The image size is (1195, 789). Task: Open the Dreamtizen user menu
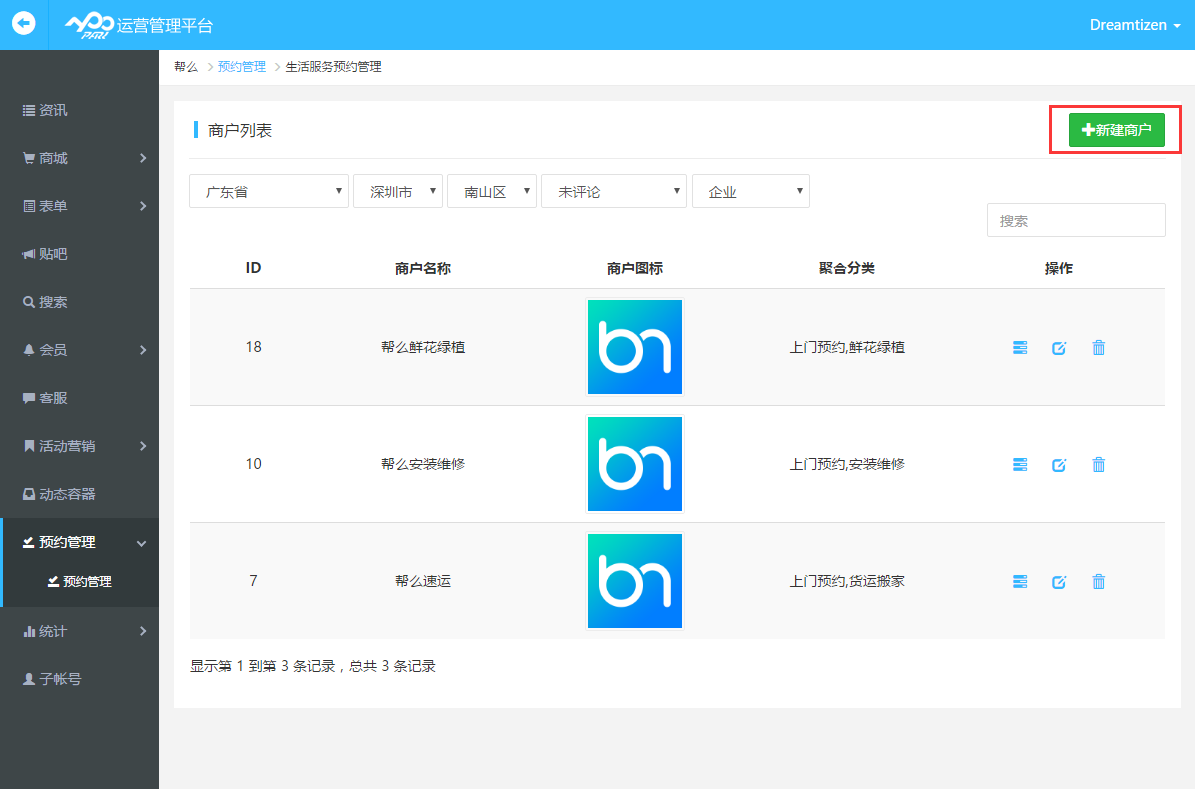(x=1135, y=25)
